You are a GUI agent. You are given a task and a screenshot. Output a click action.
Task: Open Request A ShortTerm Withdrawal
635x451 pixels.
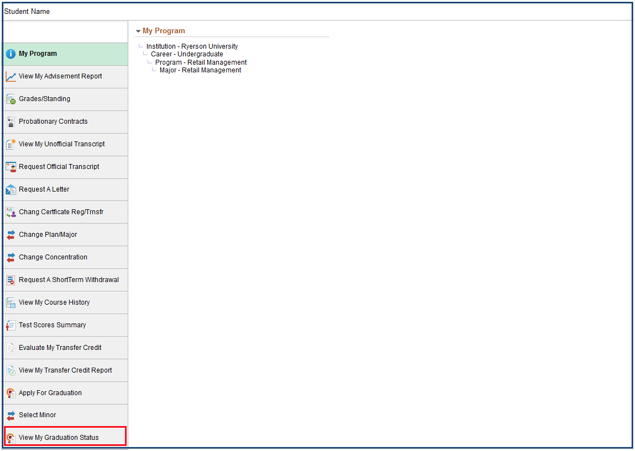pos(68,280)
